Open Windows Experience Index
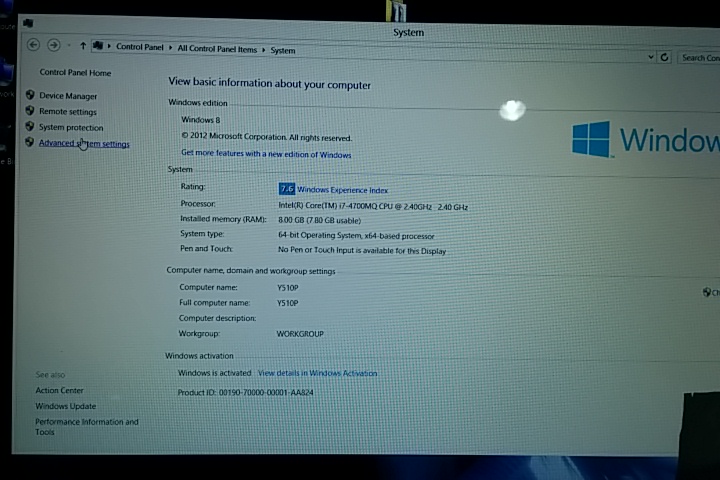 pyautogui.click(x=342, y=190)
